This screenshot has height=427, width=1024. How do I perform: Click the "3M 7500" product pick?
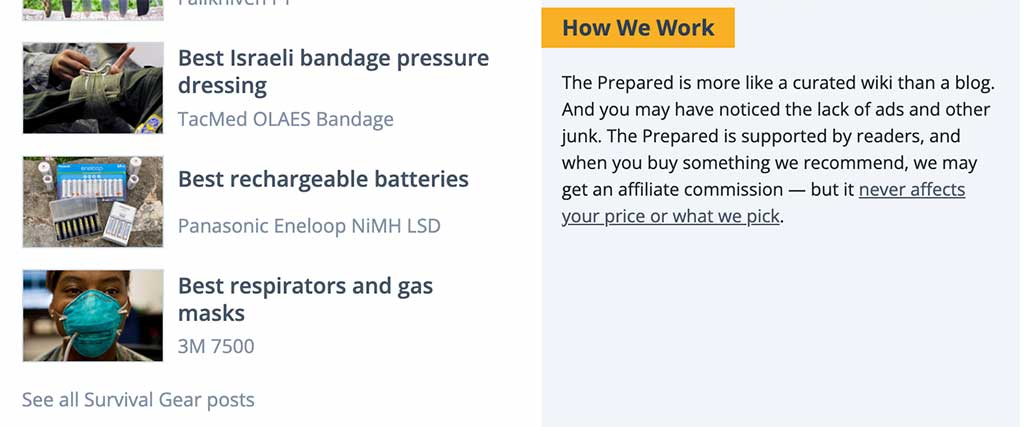(216, 347)
